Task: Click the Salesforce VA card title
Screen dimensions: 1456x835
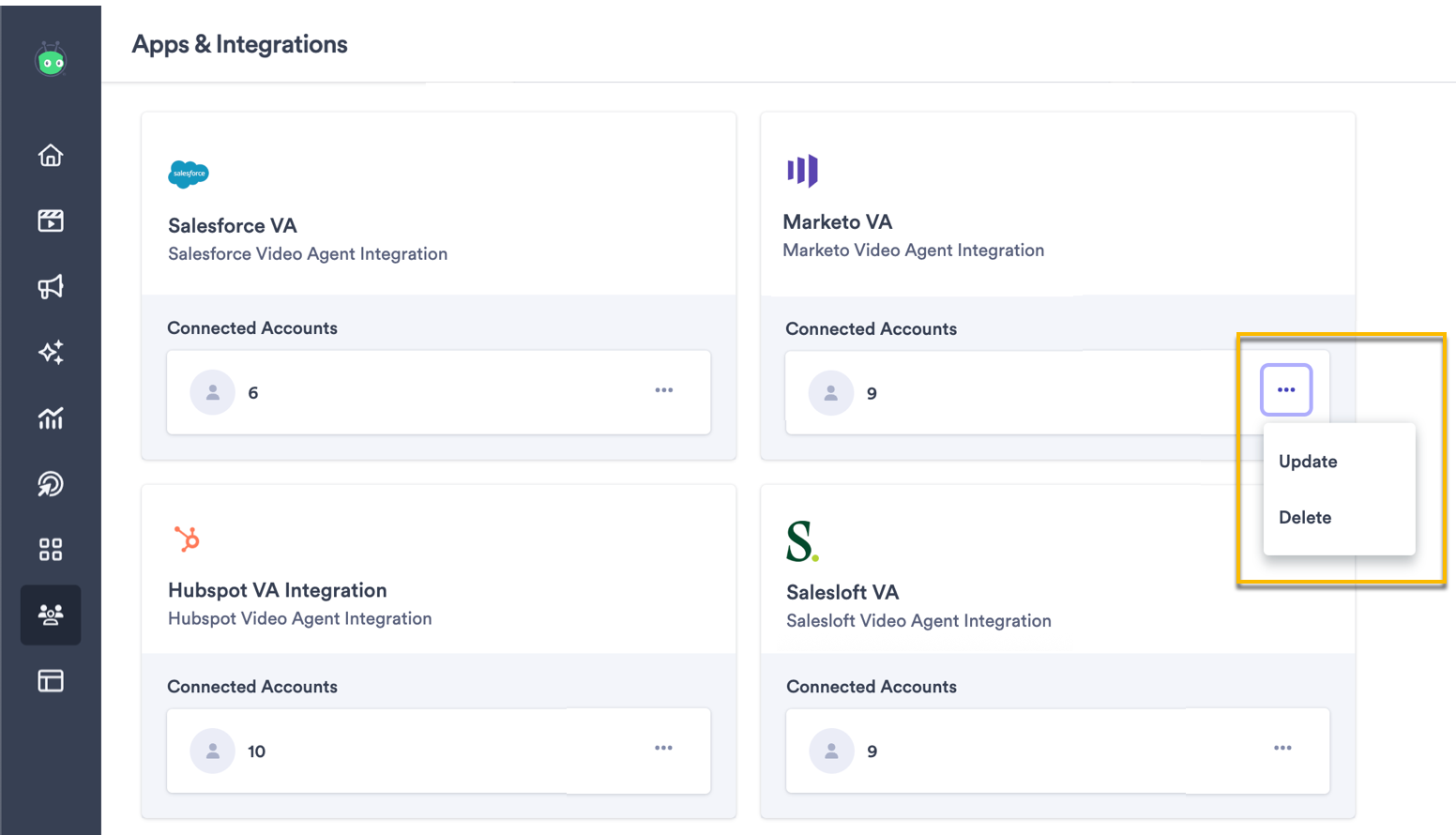Action: (232, 225)
